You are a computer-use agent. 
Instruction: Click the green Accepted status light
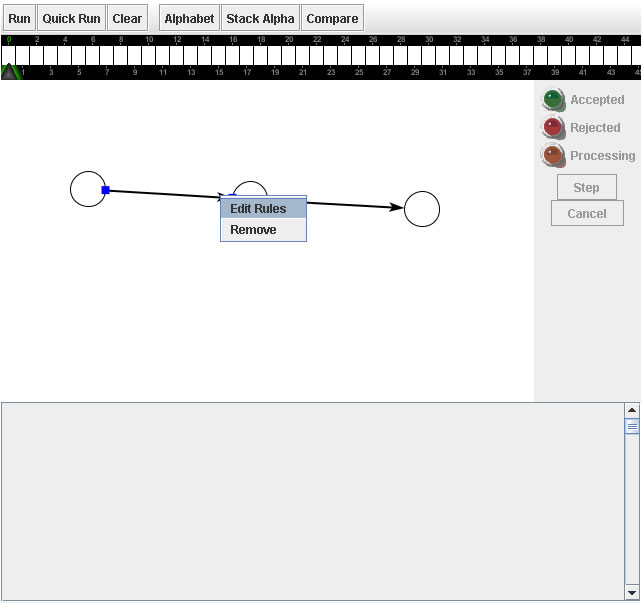pos(553,100)
